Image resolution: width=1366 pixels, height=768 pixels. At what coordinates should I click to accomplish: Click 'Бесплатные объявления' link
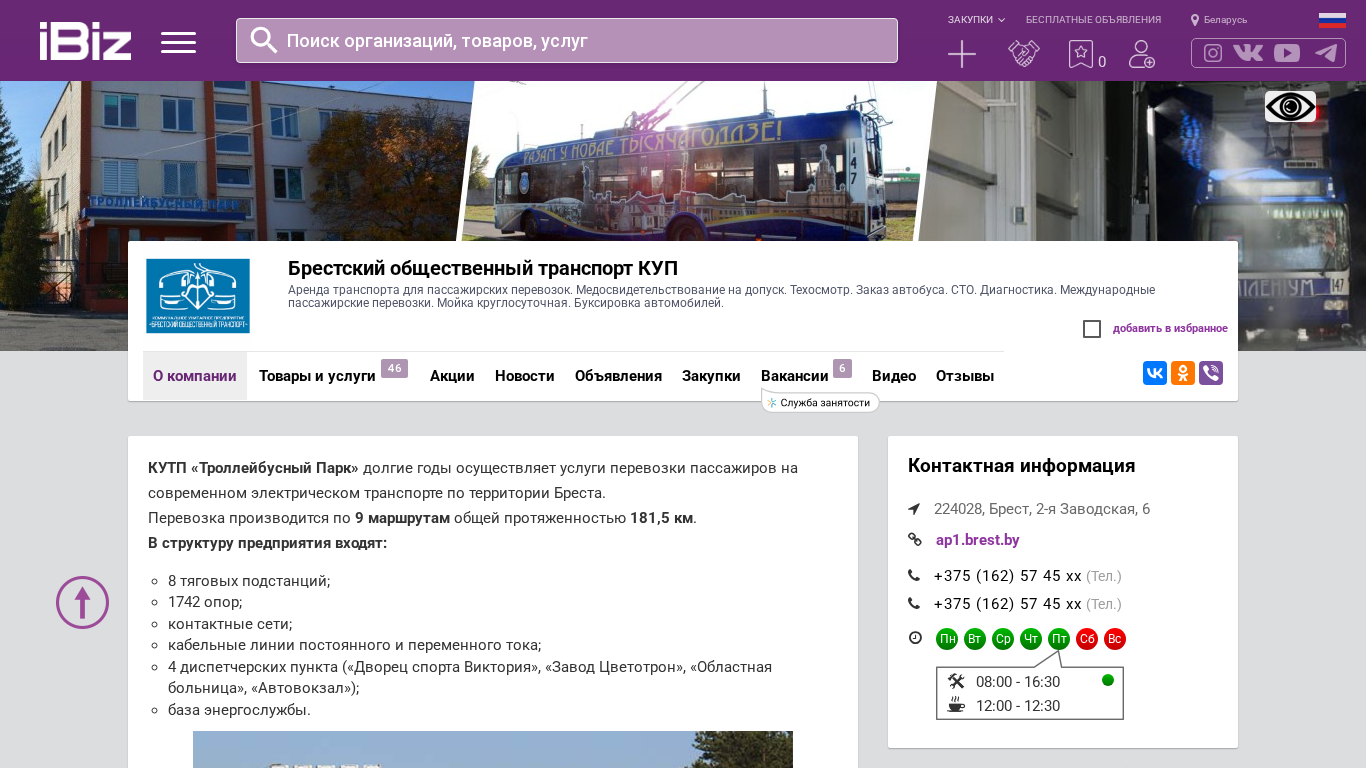(x=1093, y=20)
